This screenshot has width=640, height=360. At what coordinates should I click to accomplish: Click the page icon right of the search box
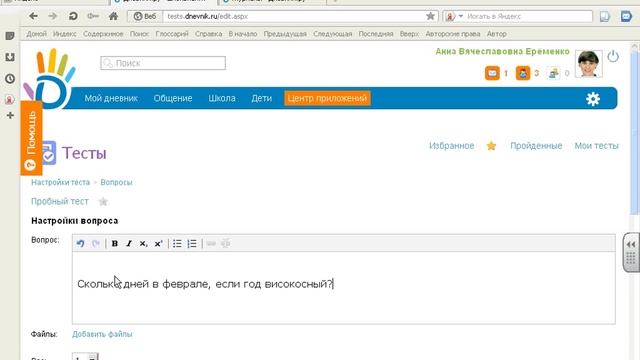point(604,16)
